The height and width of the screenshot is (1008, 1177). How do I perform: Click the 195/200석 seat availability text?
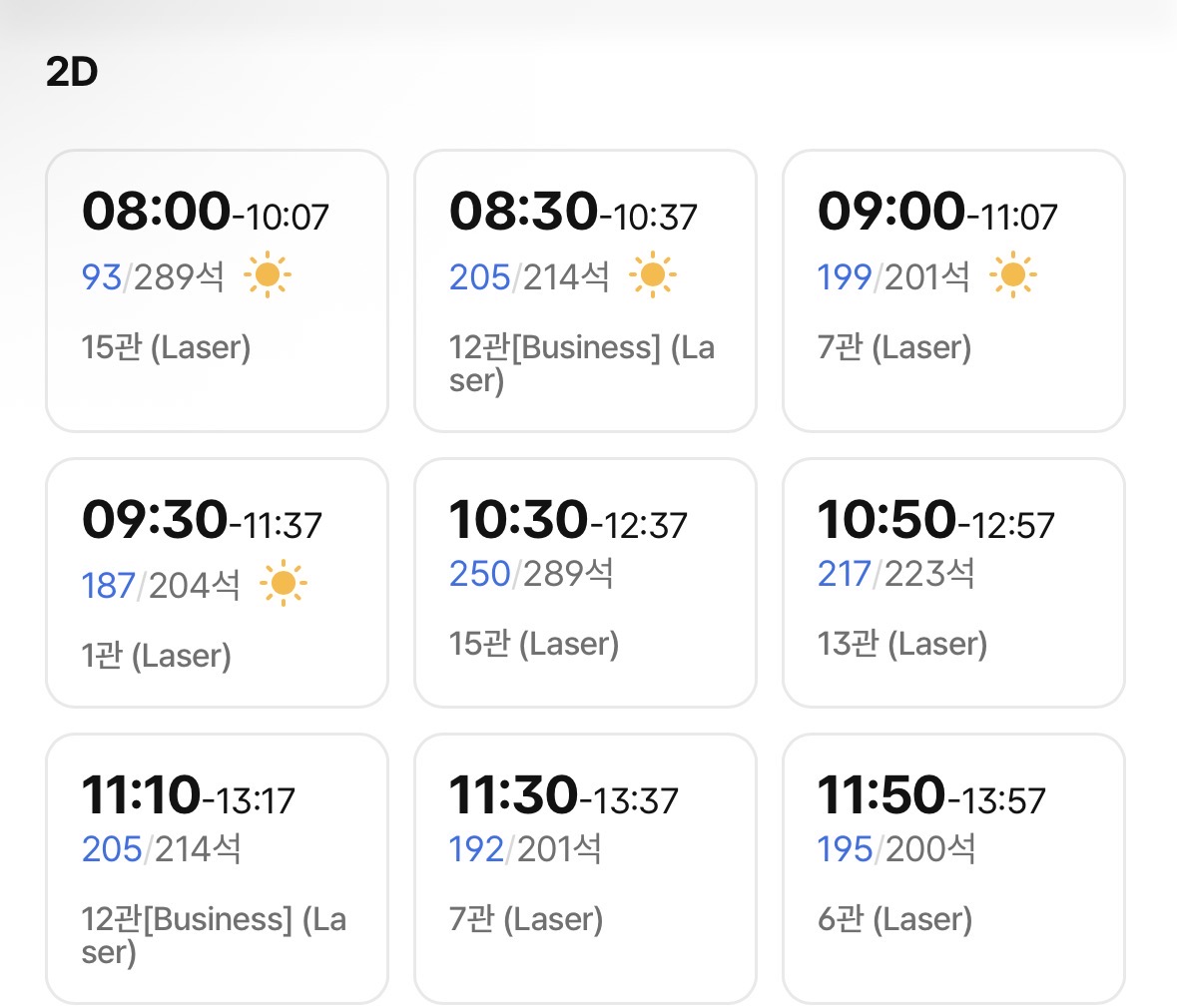tap(895, 849)
